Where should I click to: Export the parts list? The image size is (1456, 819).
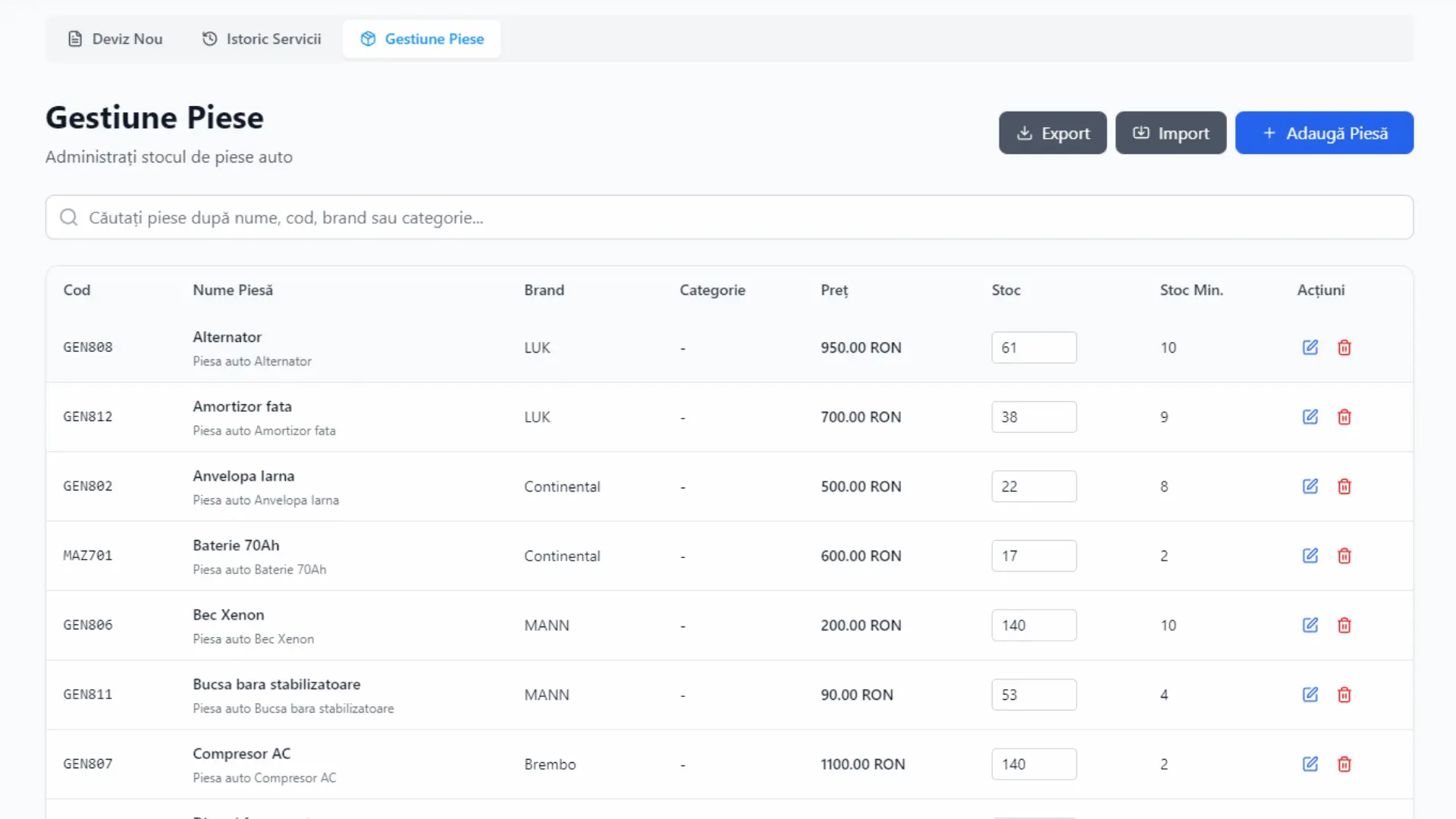(x=1053, y=133)
